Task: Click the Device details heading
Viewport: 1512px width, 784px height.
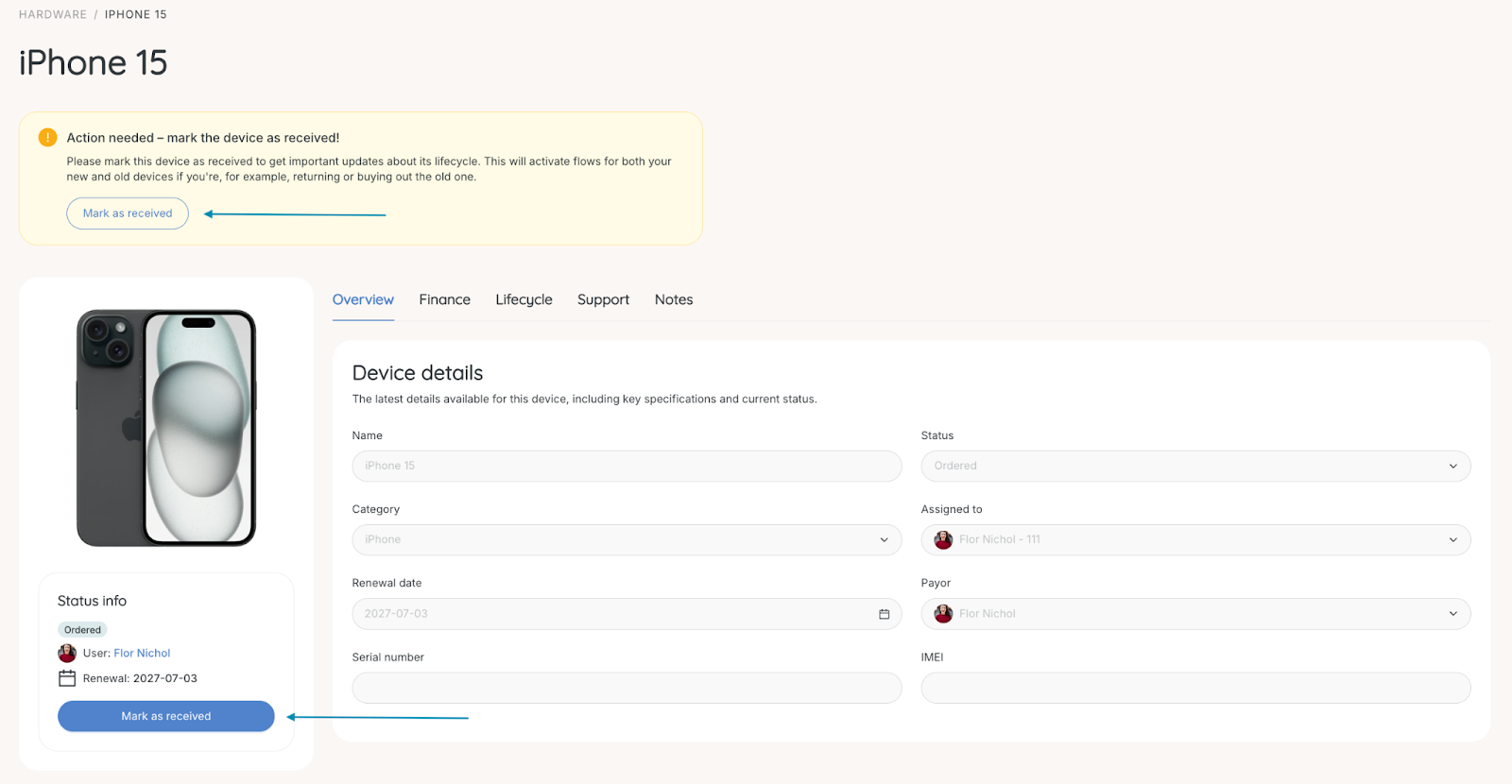Action: [418, 373]
